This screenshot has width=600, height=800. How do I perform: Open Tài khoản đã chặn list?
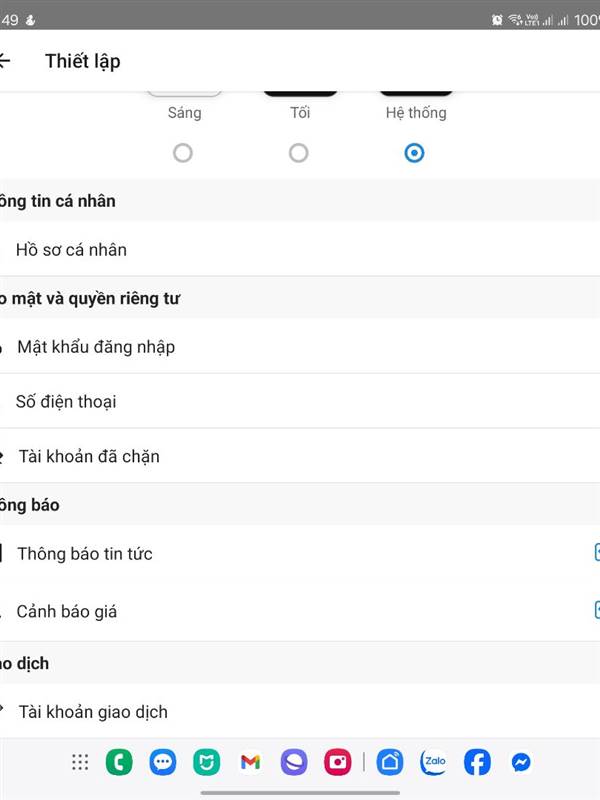[300, 456]
